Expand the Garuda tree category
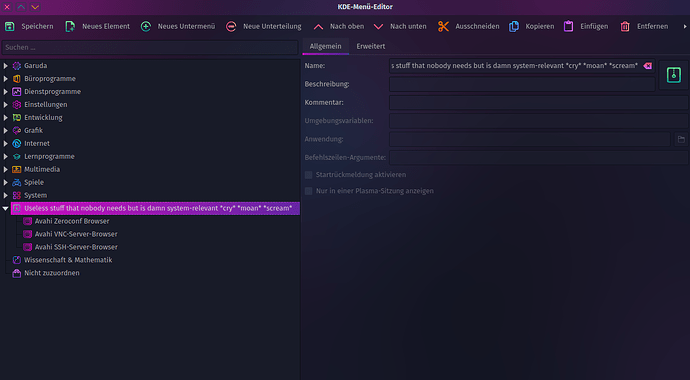 click(x=5, y=66)
